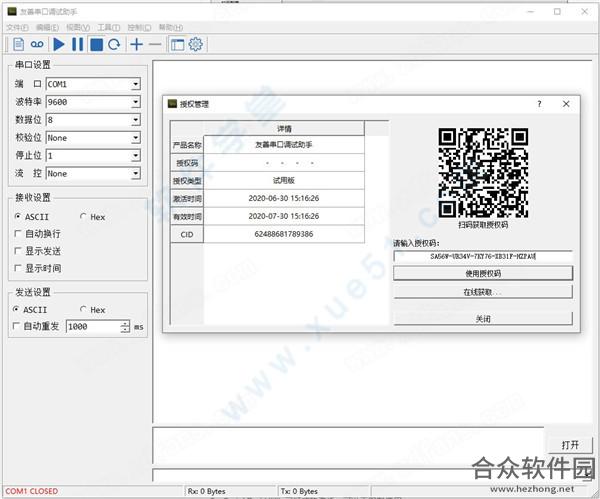Click the question mark help button in dialog
Viewport: 600px width, 499px height.
539,104
